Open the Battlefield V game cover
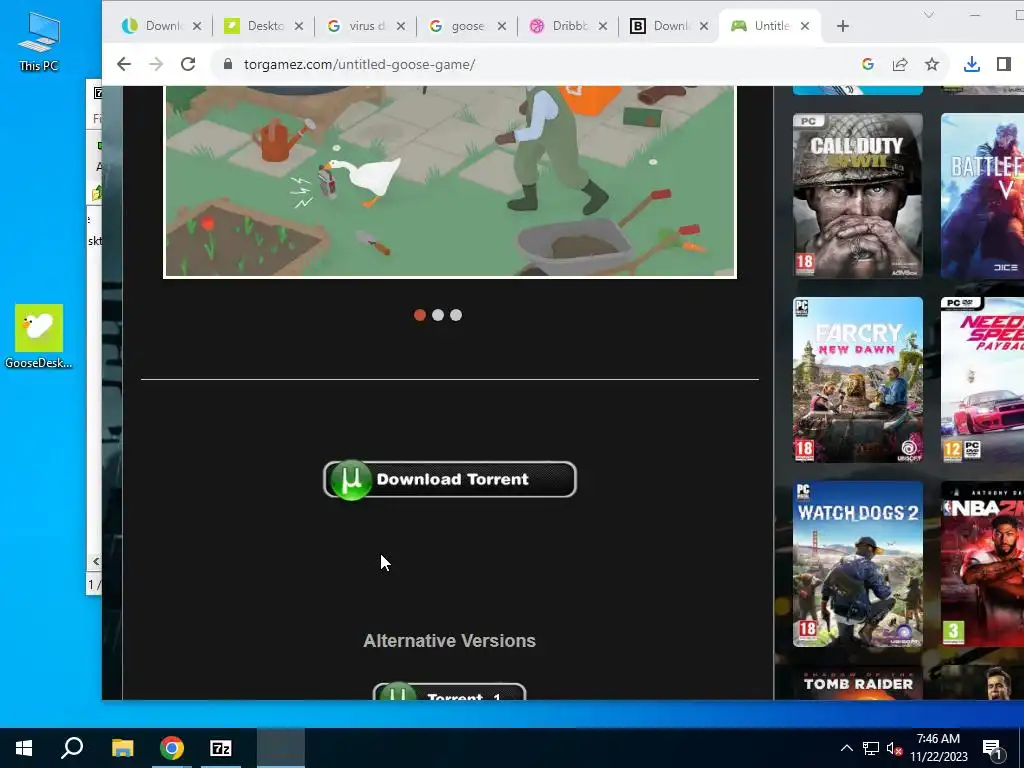 [982, 196]
